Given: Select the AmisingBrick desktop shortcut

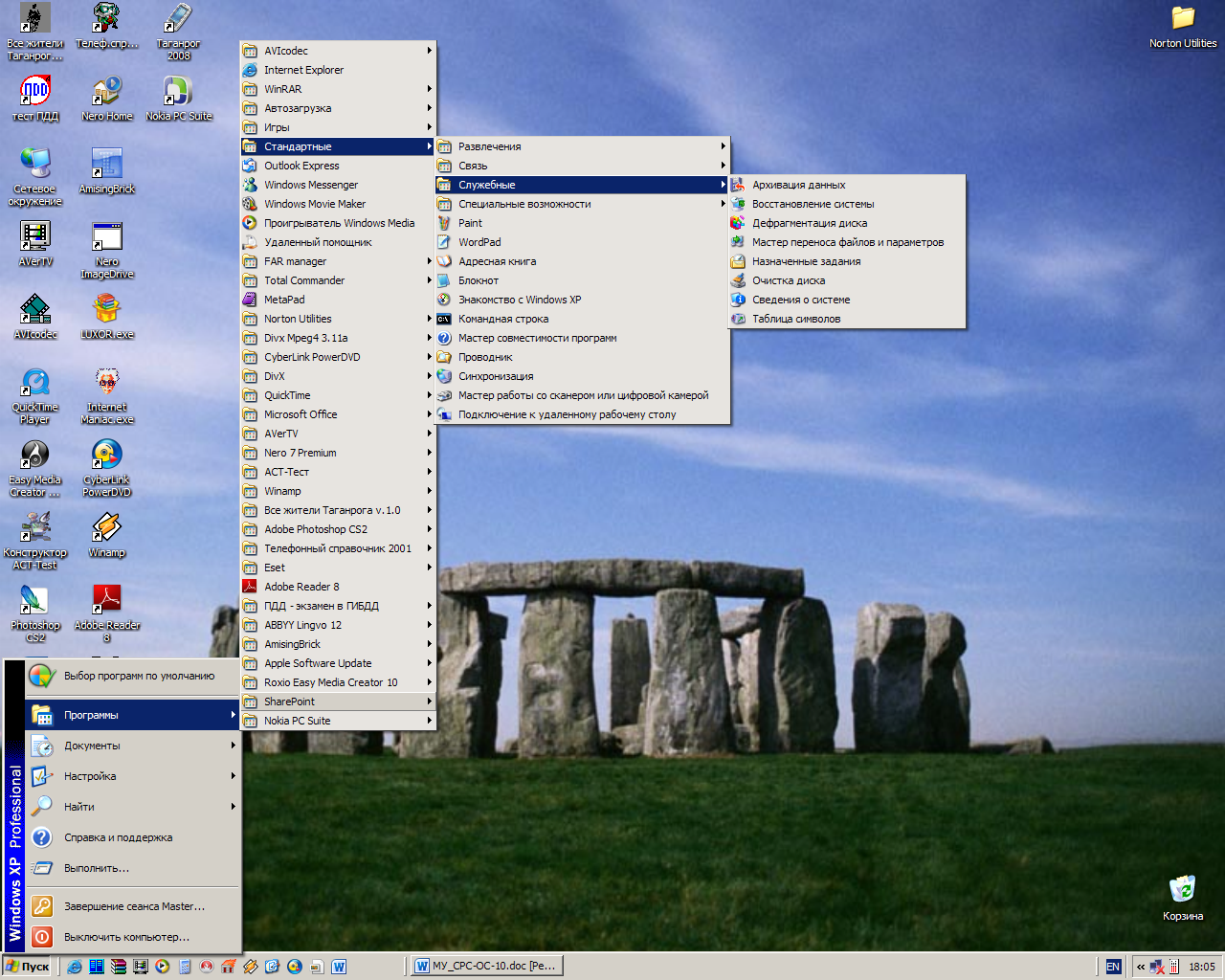Looking at the screenshot, I should [x=107, y=171].
